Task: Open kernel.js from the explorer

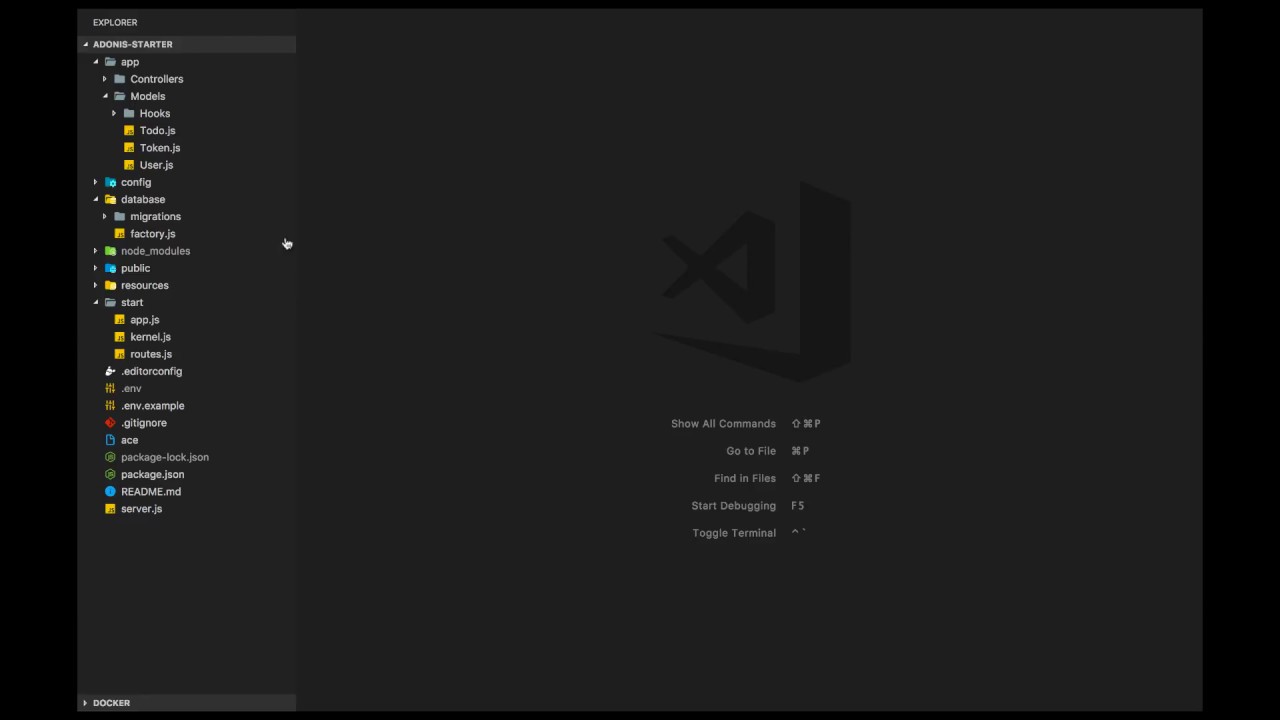Action: pos(150,336)
